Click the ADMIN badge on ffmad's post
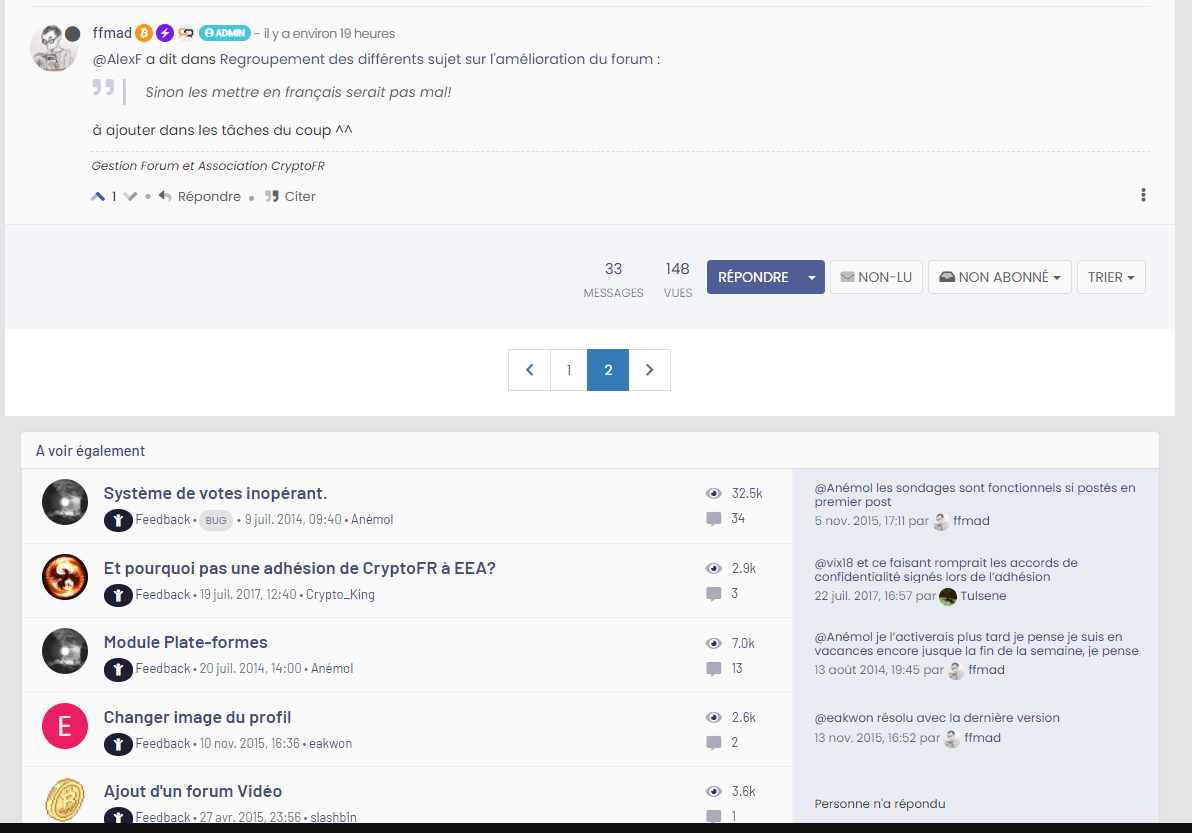Image resolution: width=1192 pixels, height=833 pixels. [x=224, y=32]
